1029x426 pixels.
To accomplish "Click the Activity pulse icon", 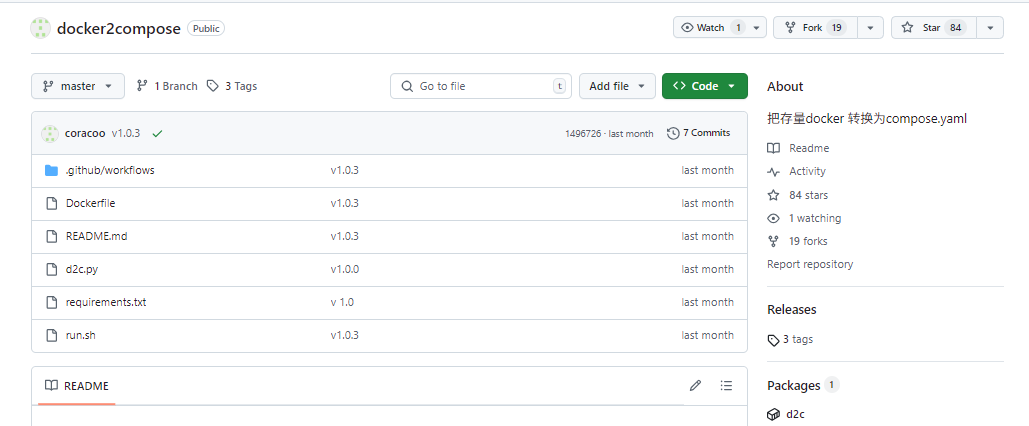I will [x=774, y=172].
